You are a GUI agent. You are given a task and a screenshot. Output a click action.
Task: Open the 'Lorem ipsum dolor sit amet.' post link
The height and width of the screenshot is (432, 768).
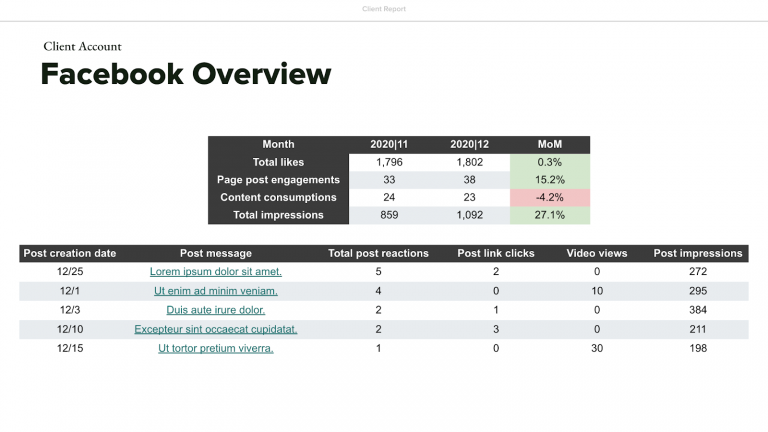tap(215, 272)
